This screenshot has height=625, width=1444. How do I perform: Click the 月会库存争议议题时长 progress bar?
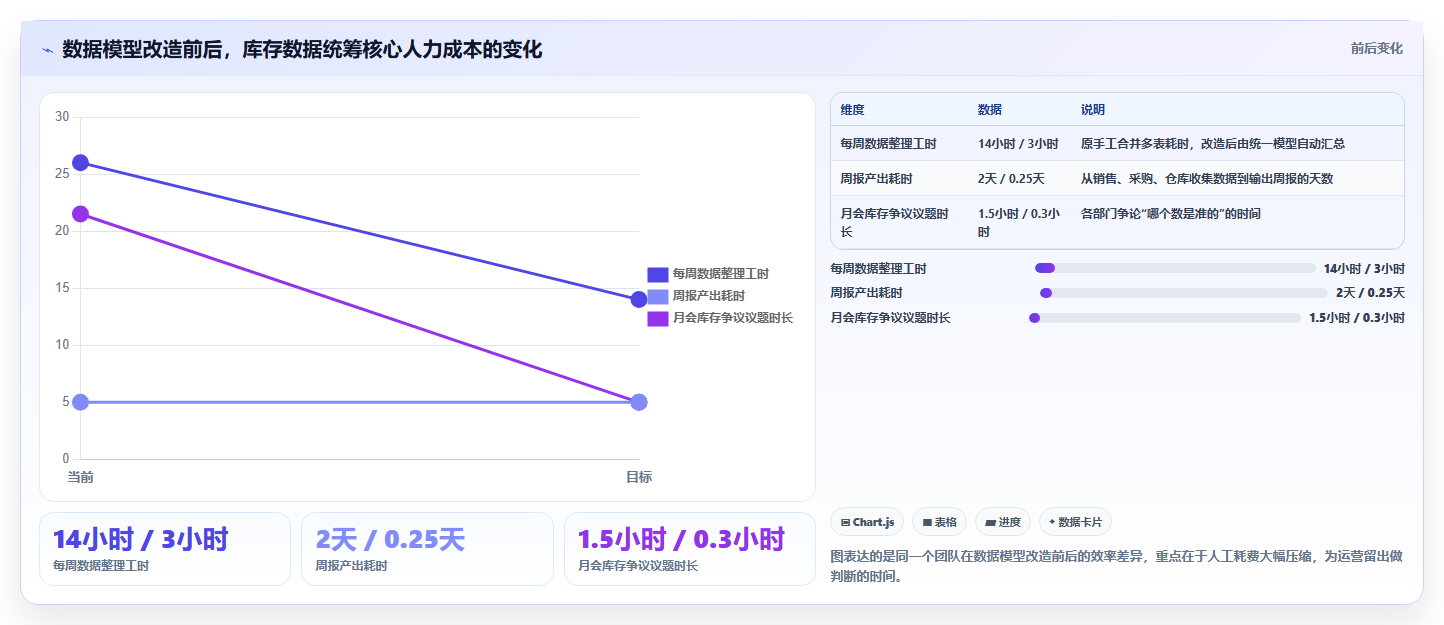1165,318
